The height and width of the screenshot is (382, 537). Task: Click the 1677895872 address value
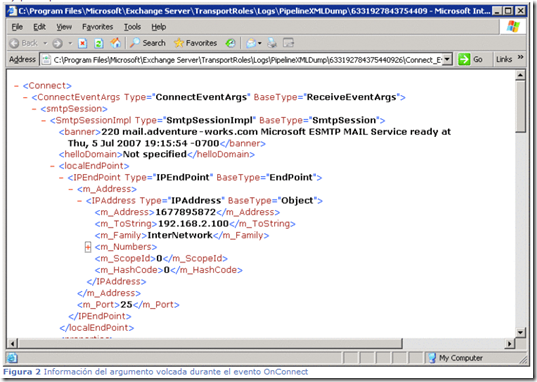pyautogui.click(x=186, y=212)
